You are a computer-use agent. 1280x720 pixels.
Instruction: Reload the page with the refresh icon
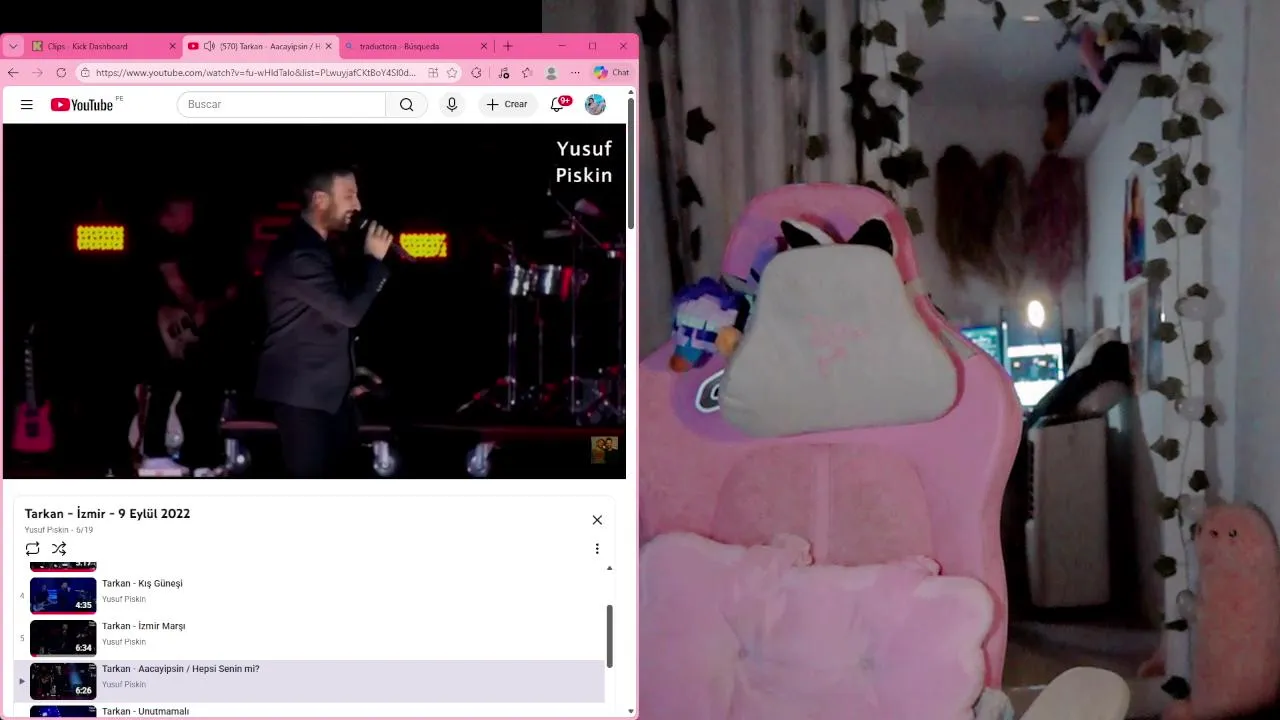61,73
